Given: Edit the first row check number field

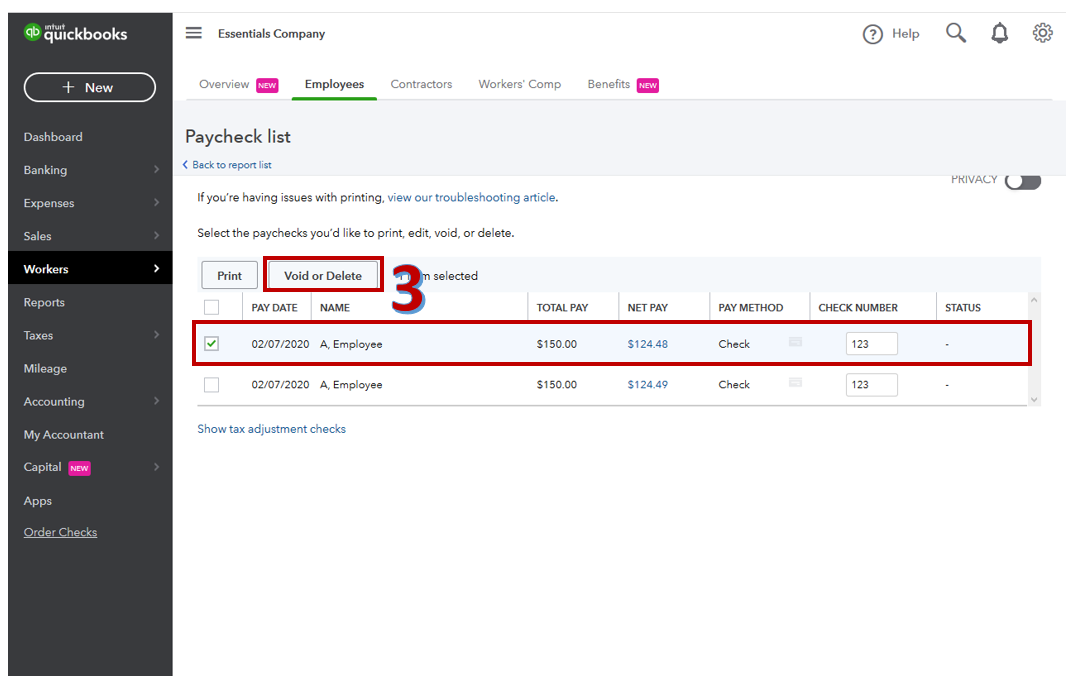Looking at the screenshot, I should (871, 344).
